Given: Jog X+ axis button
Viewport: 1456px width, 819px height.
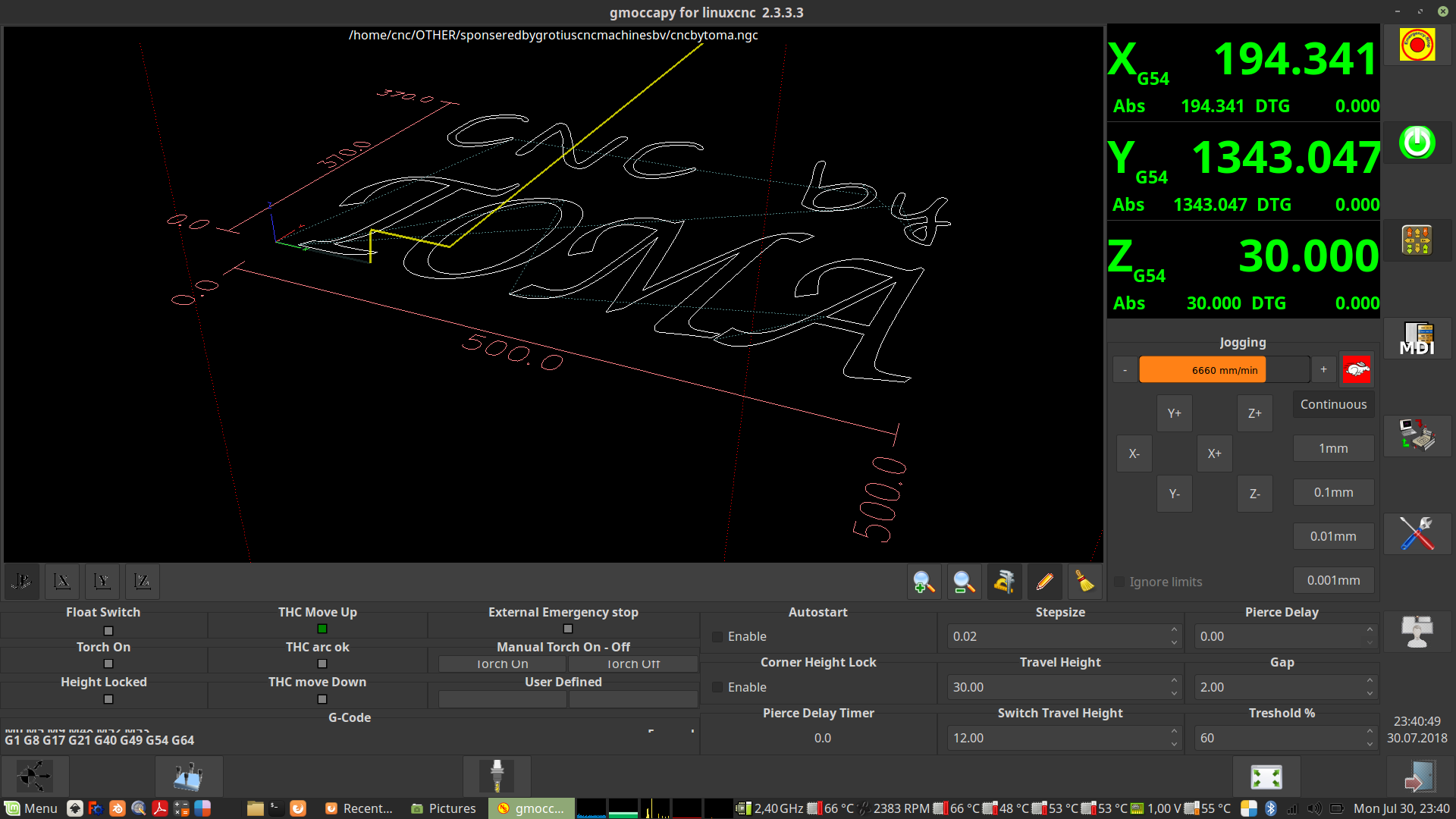Looking at the screenshot, I should click(1214, 453).
